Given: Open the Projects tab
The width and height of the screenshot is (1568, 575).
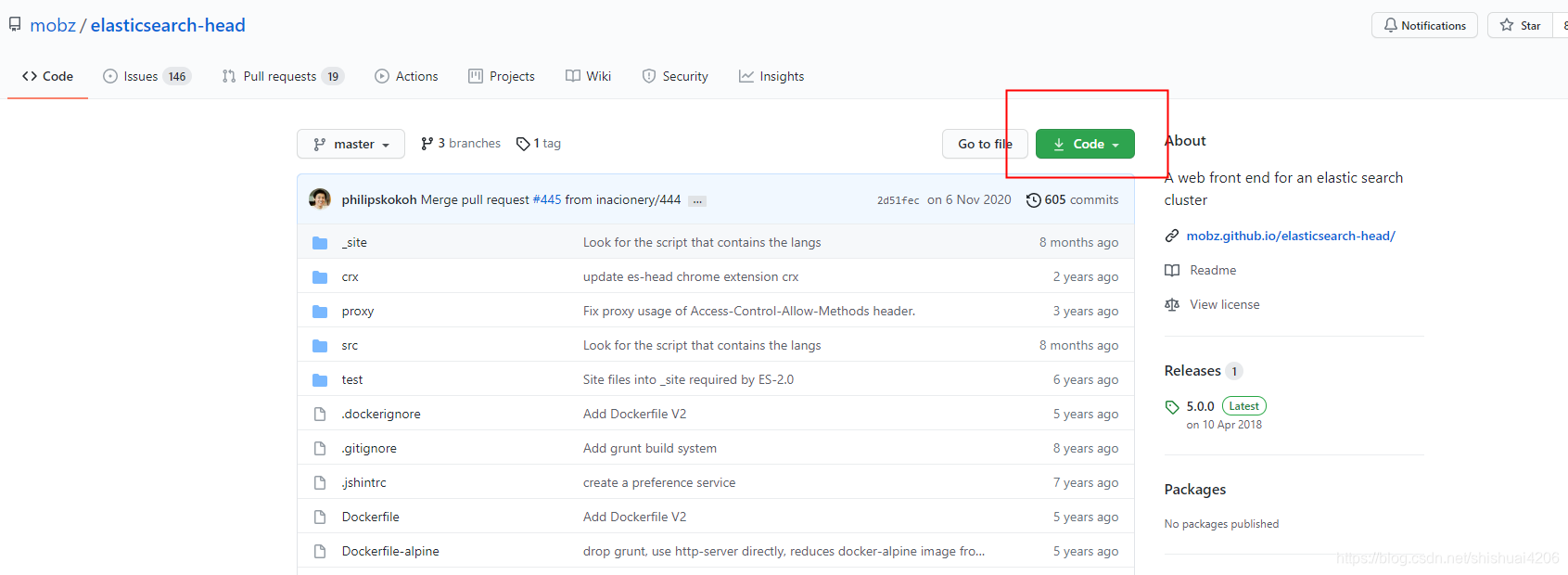Looking at the screenshot, I should [502, 76].
